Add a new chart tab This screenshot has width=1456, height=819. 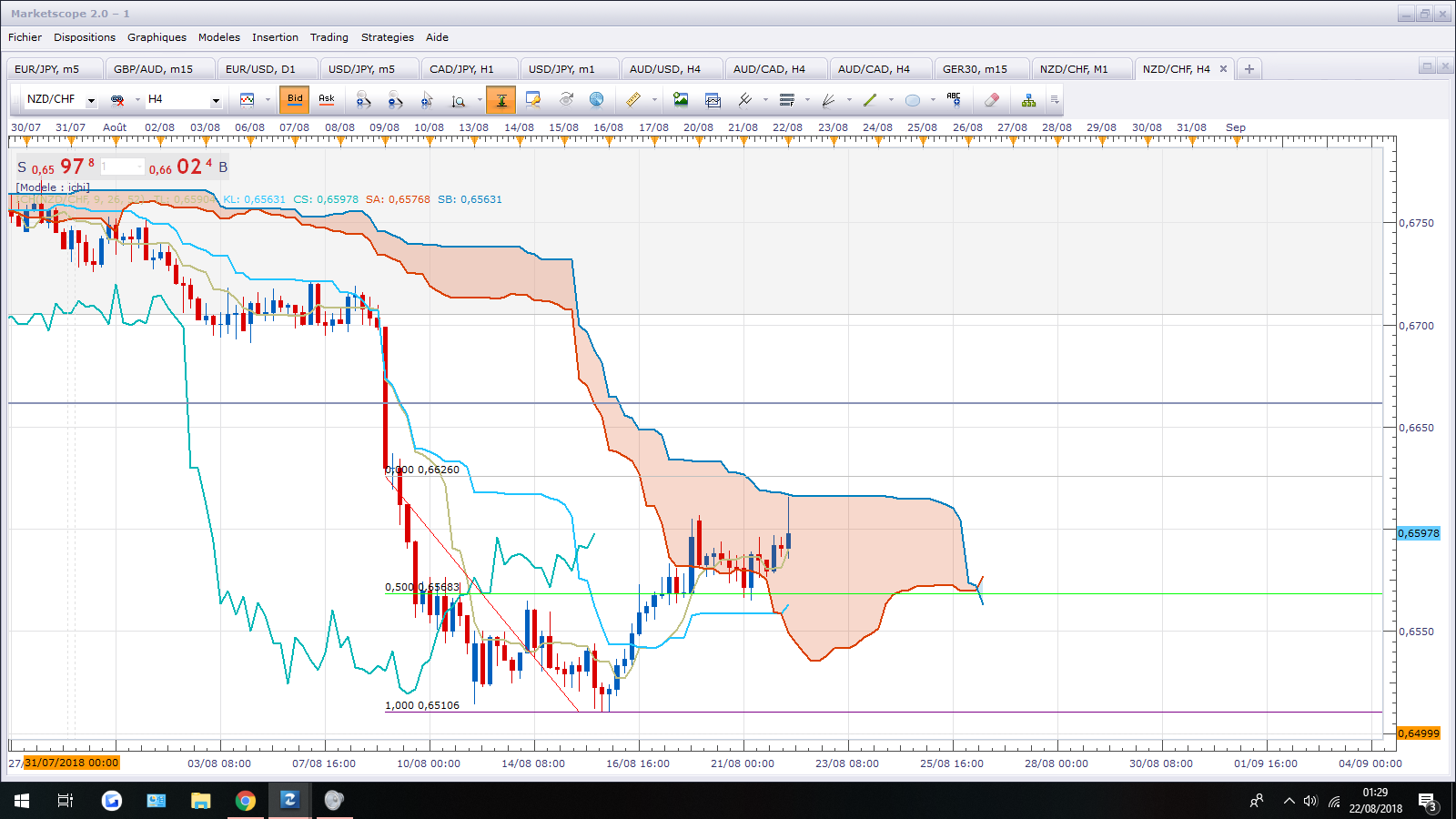[x=1249, y=69]
